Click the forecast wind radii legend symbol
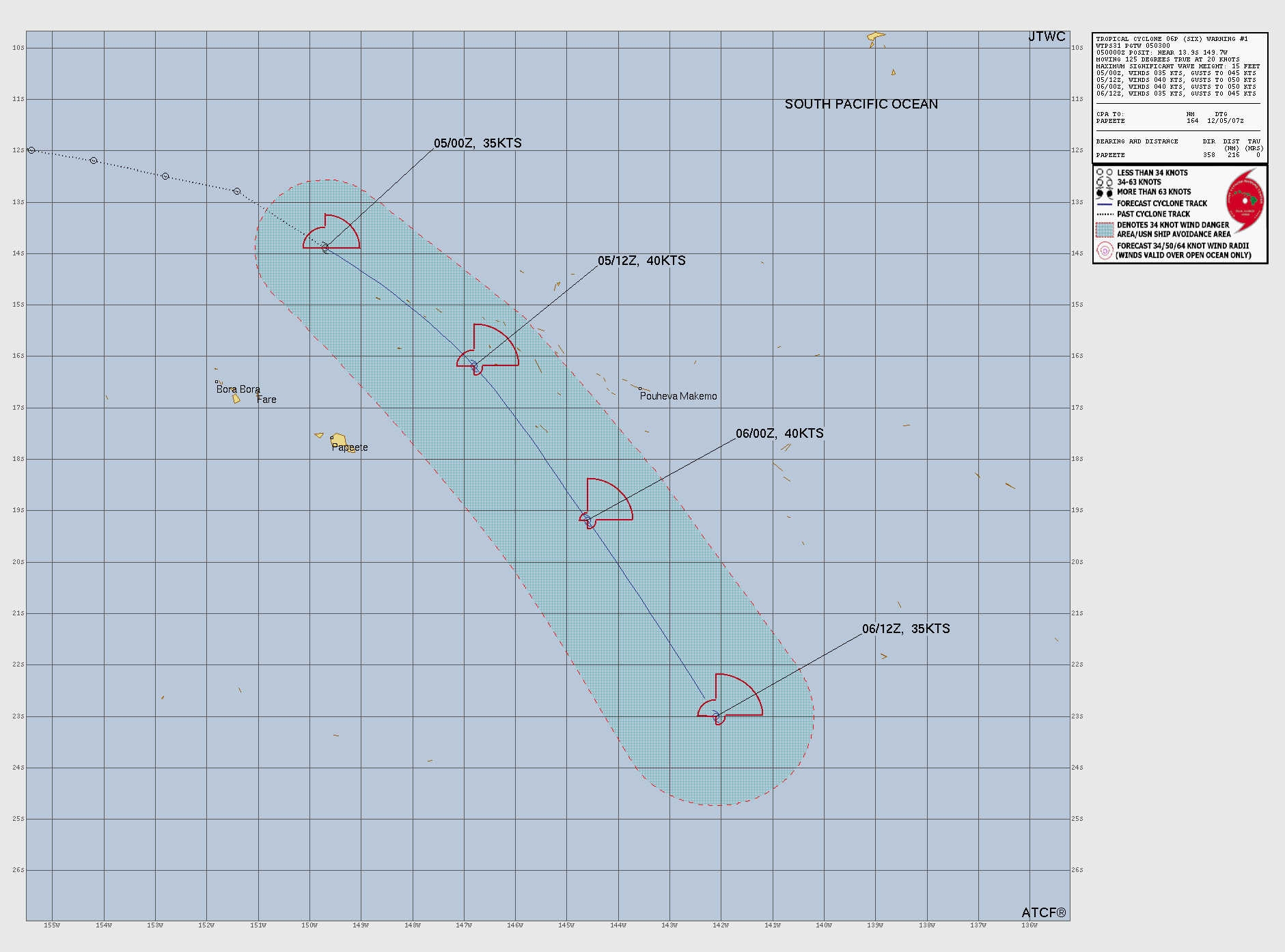1285x952 pixels. [x=1104, y=251]
